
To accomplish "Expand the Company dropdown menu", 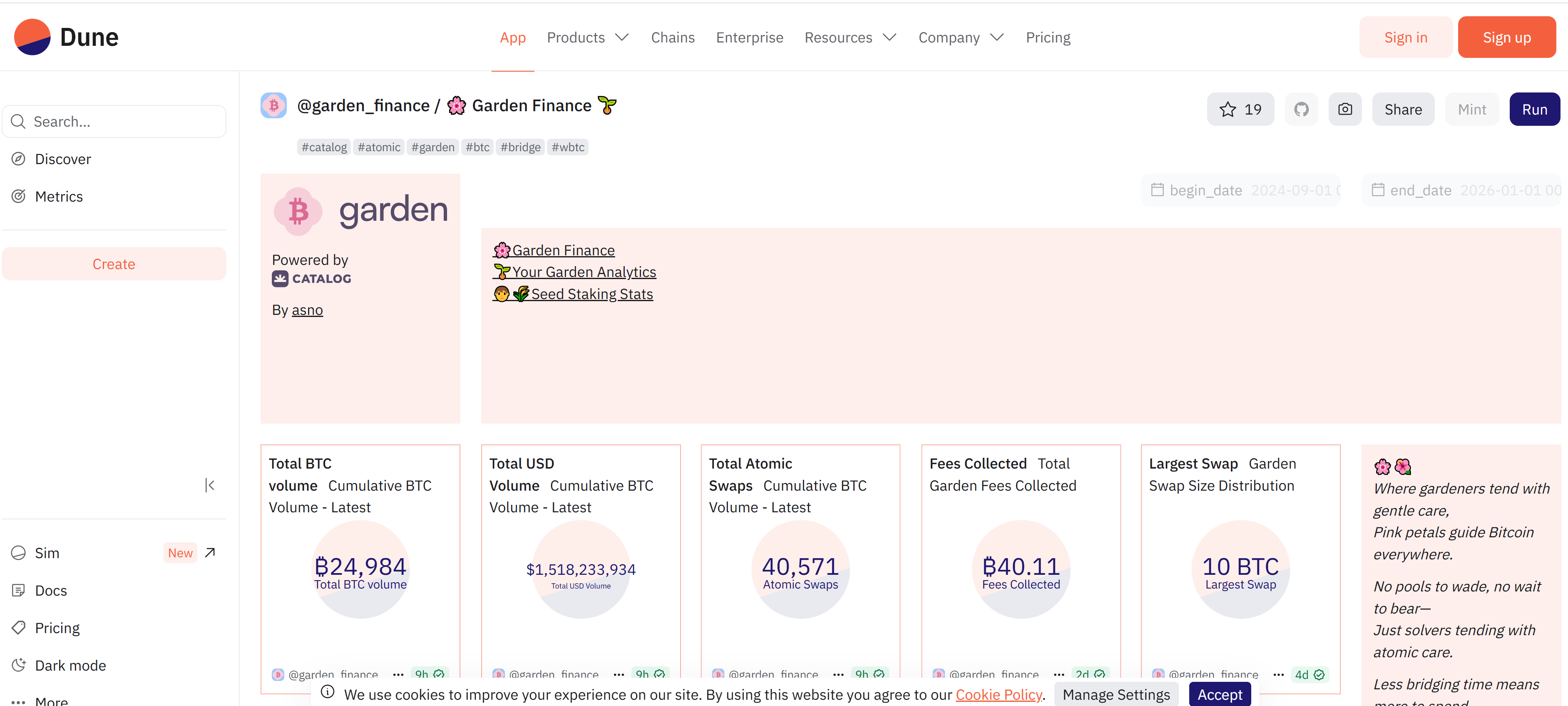I will tap(961, 38).
